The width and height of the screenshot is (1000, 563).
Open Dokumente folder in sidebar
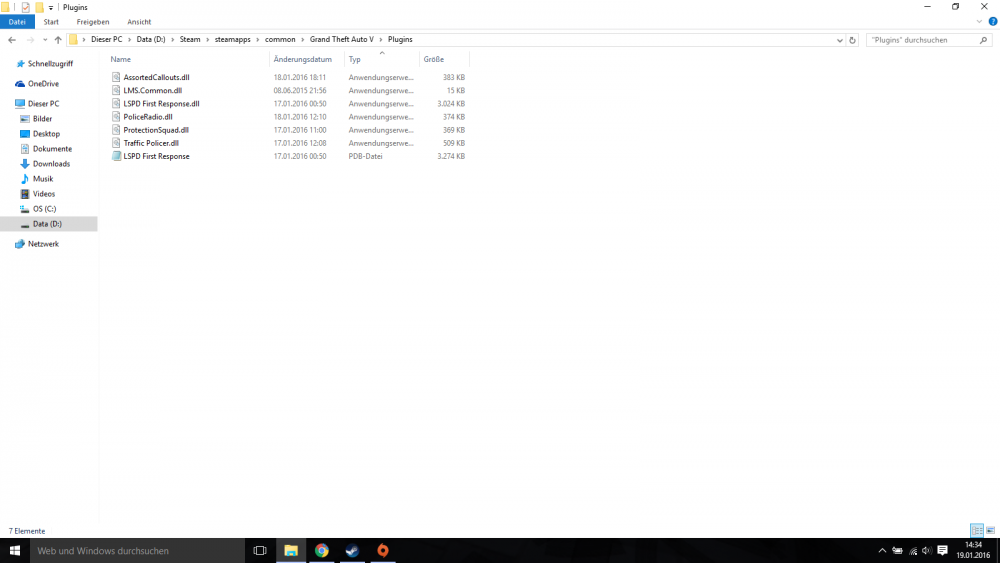[52, 149]
